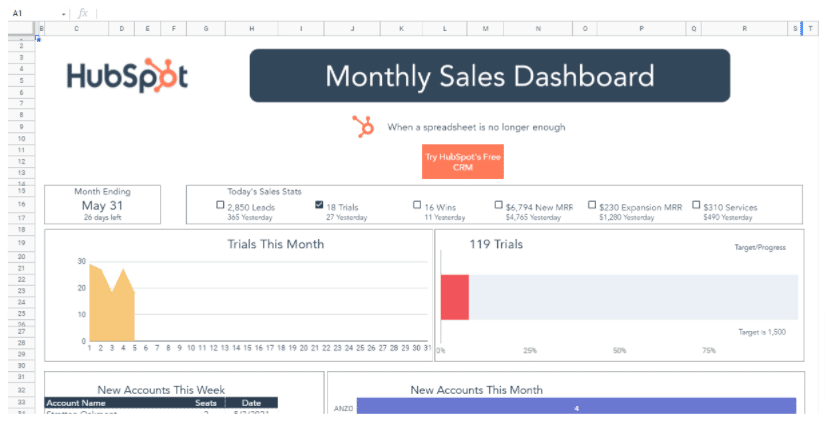Click the '119 Trials' heading

click(x=496, y=244)
